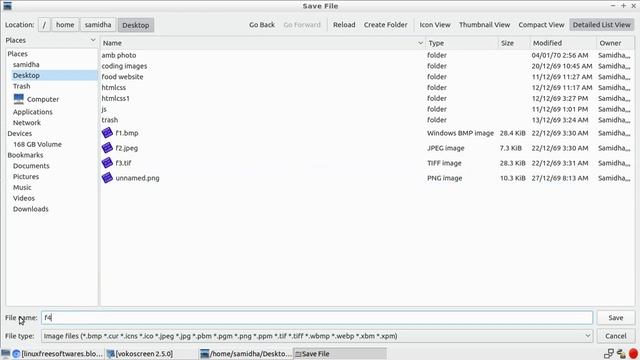This screenshot has height=360, width=640.
Task: Open Trash in Places sidebar
Action: pyautogui.click(x=22, y=86)
